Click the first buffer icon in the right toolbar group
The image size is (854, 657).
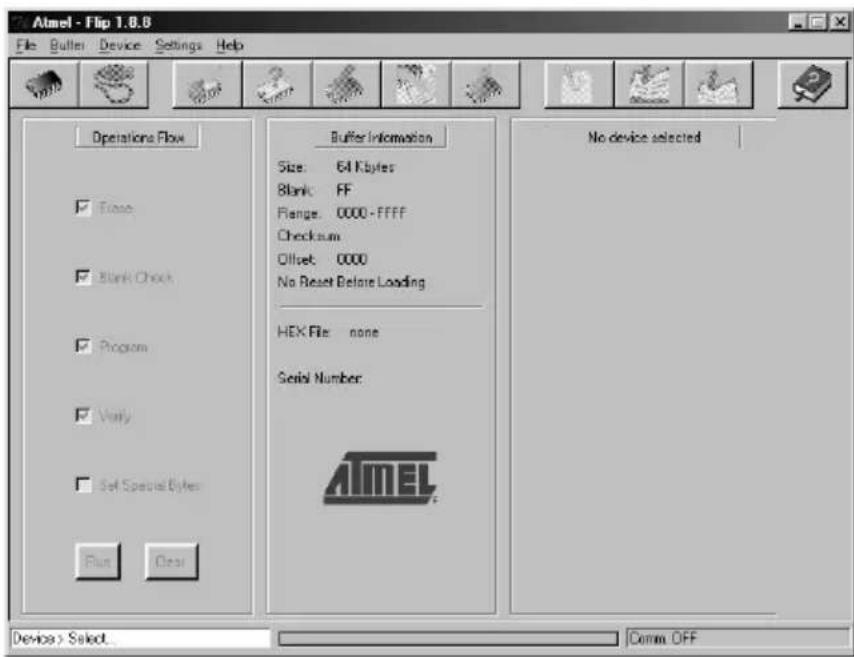pos(579,84)
